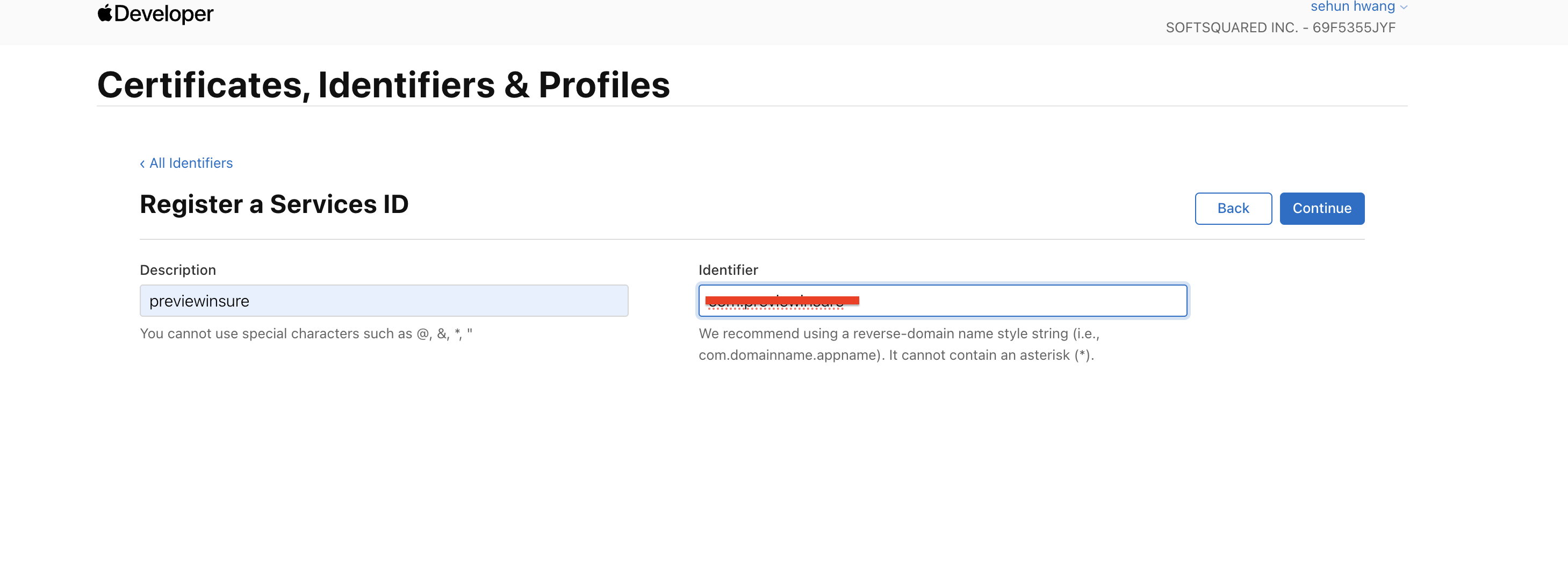Click the Description field label

[178, 270]
